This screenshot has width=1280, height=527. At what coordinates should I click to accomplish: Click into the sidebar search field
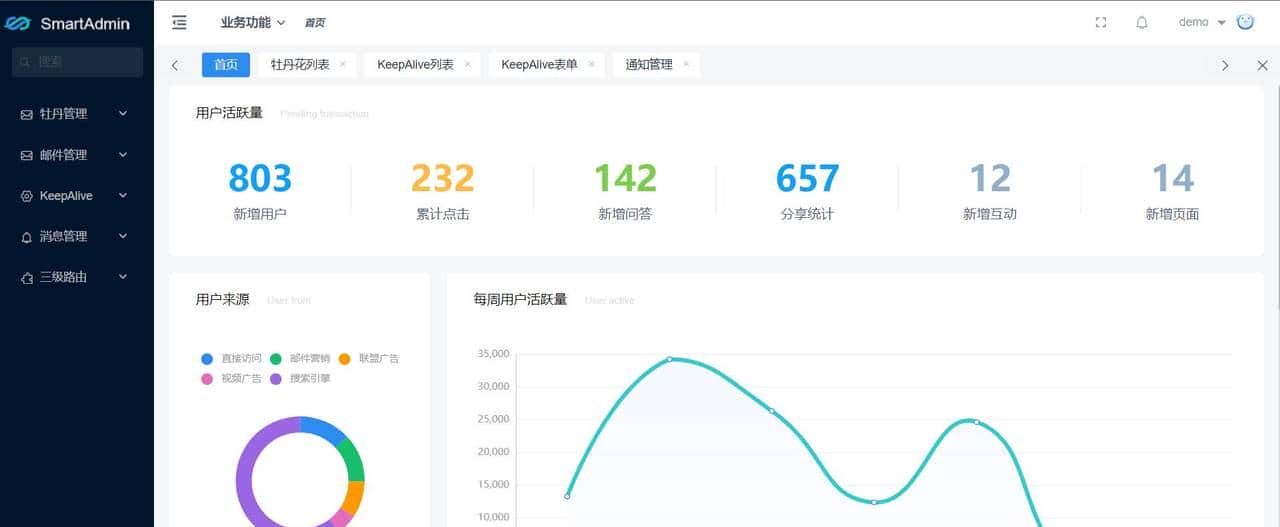[77, 62]
